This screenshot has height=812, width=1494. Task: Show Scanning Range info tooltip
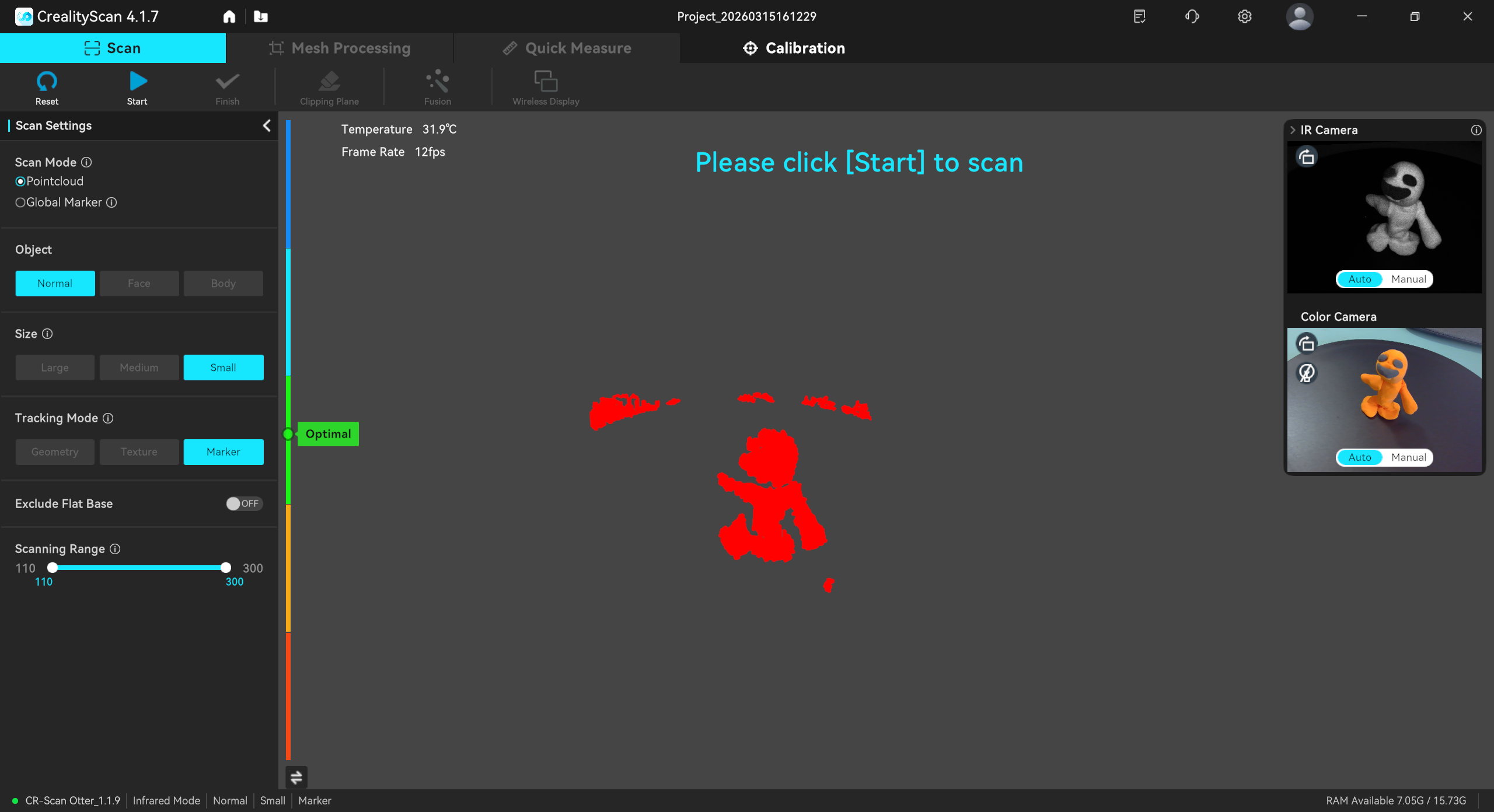(115, 549)
